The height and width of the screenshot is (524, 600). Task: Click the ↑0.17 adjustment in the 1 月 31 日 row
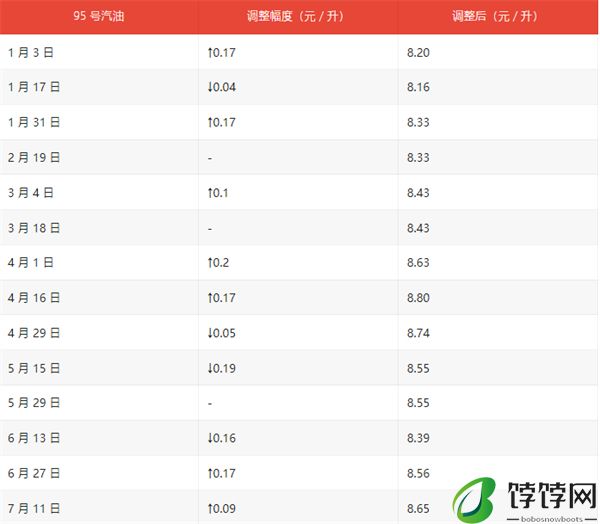(222, 122)
